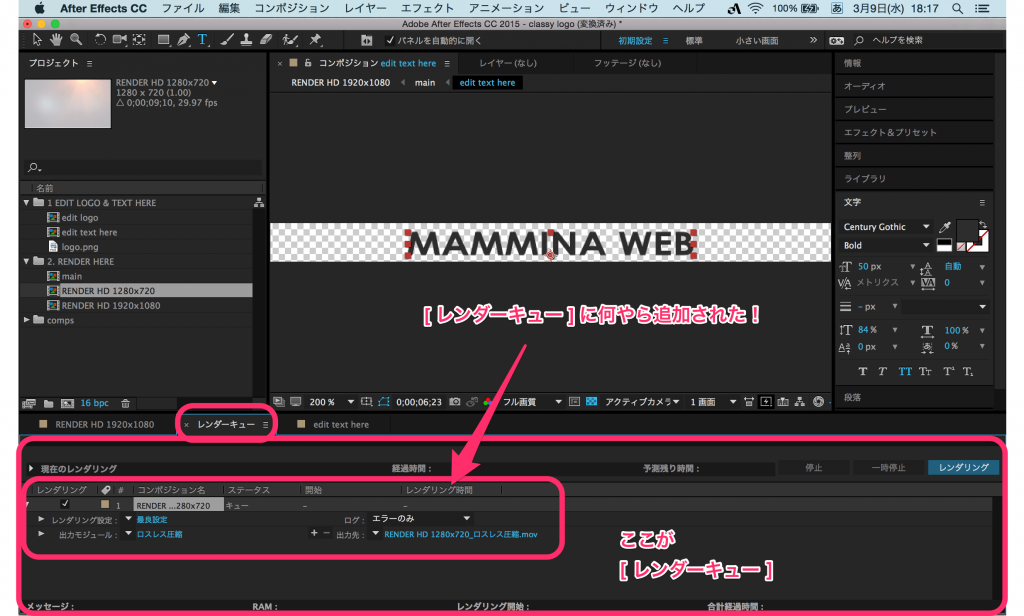Open the コンポジション menu
This screenshot has height=616, width=1024.
pos(292,8)
